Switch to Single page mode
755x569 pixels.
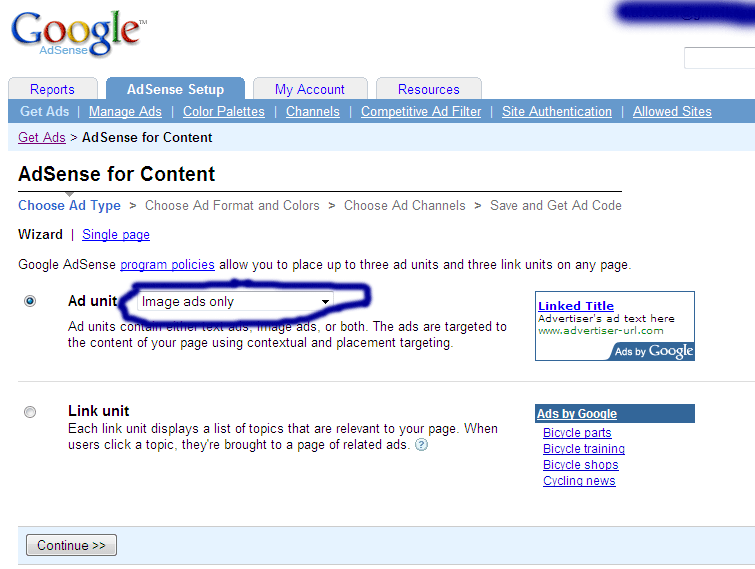tap(116, 234)
